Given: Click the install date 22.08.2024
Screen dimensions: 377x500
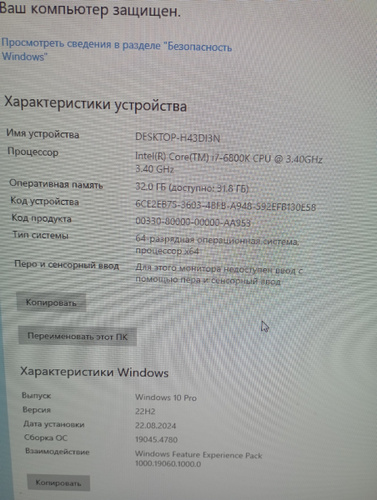Looking at the screenshot, I should tap(156, 425).
